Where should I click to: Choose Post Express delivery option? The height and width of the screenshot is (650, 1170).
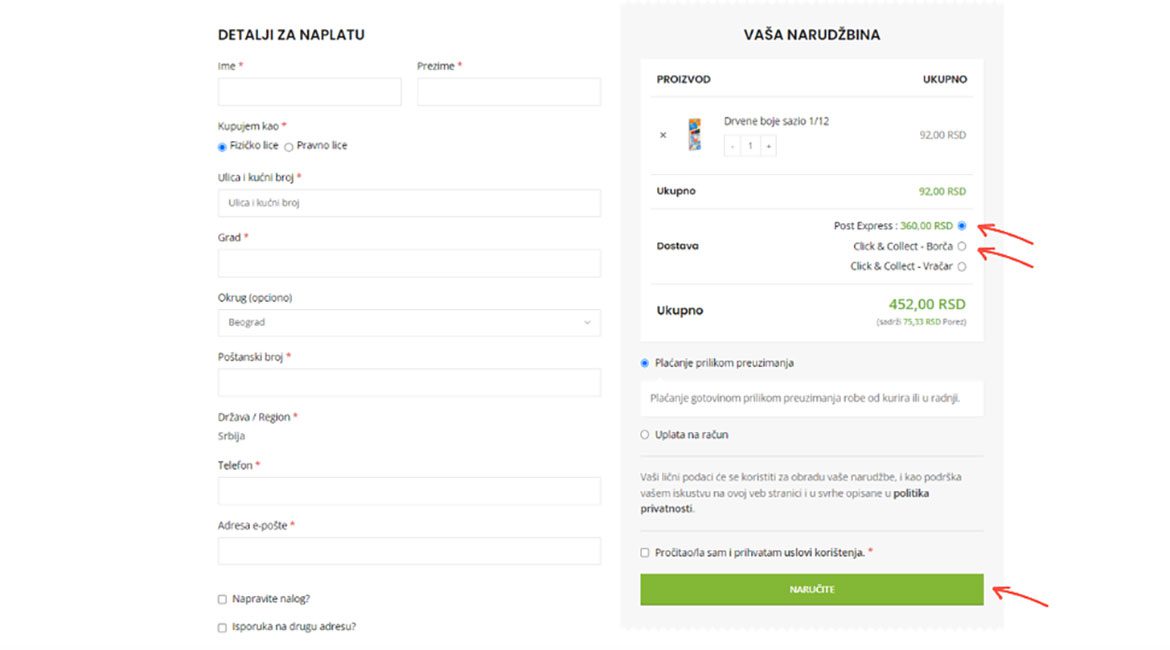962,226
